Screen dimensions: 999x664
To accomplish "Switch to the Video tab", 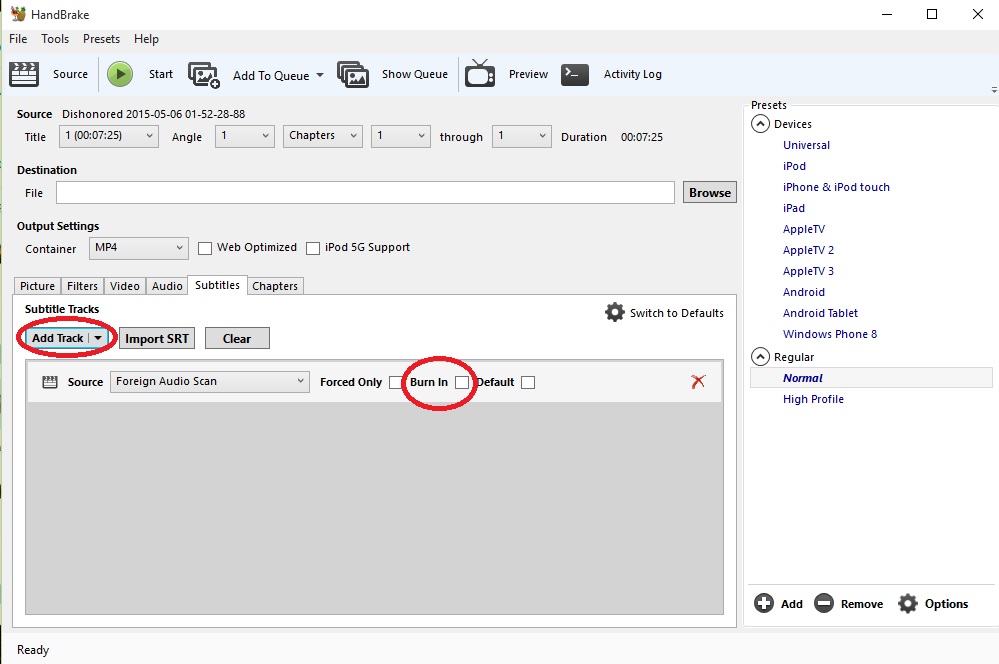I will [x=125, y=286].
